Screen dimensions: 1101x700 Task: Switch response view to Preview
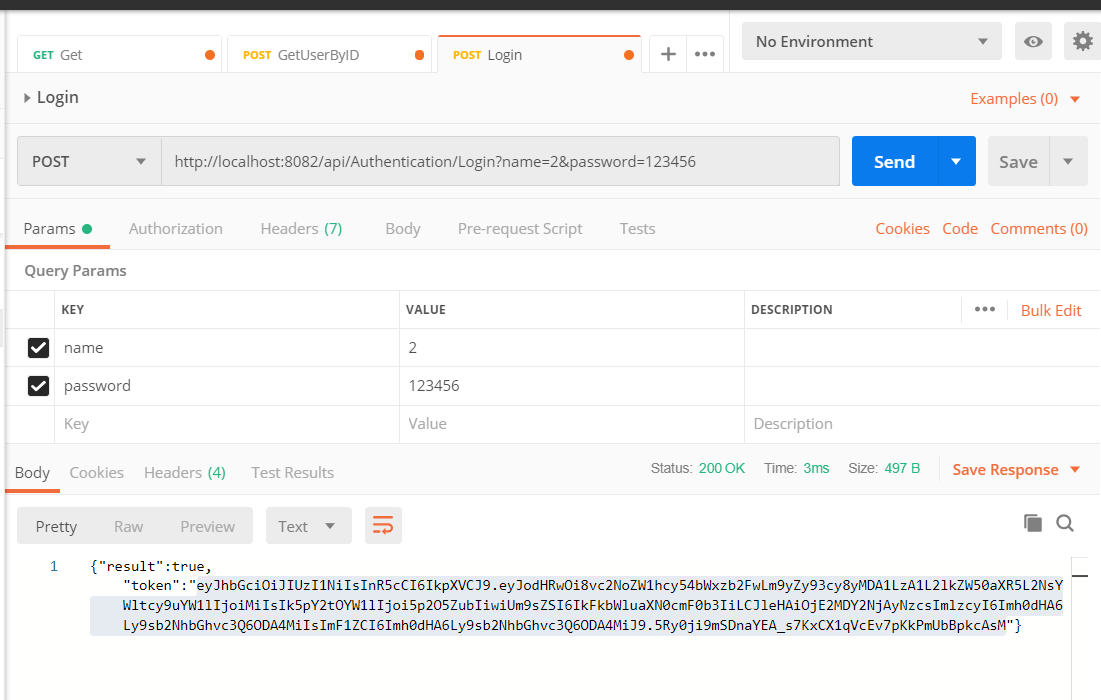(207, 527)
